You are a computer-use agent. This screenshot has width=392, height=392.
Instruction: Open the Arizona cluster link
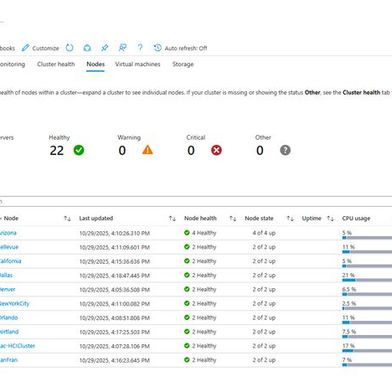point(8,233)
